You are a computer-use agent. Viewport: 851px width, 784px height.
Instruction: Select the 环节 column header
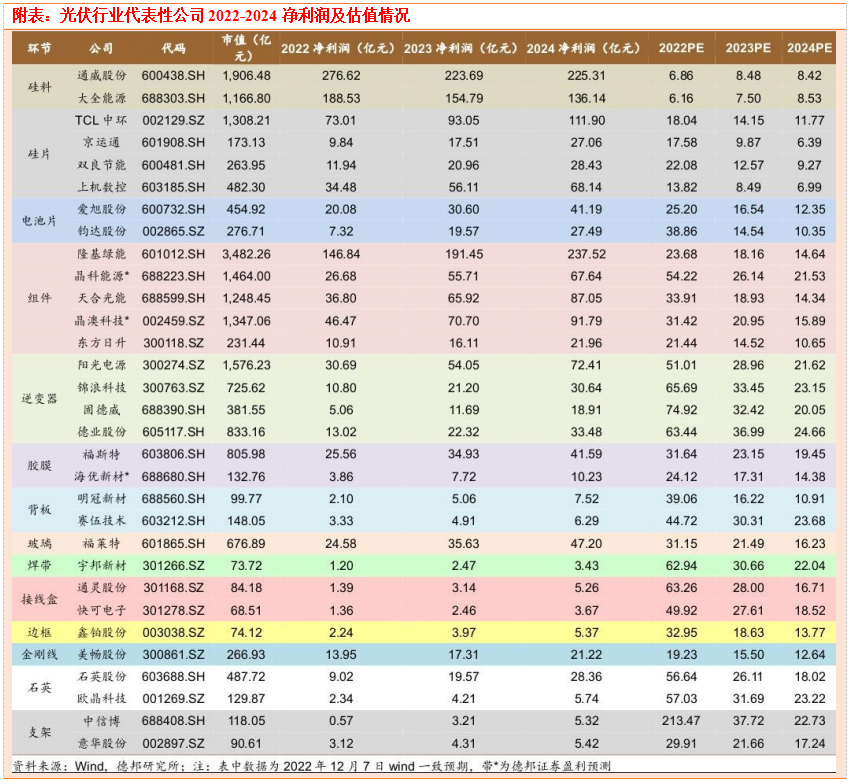[39, 48]
